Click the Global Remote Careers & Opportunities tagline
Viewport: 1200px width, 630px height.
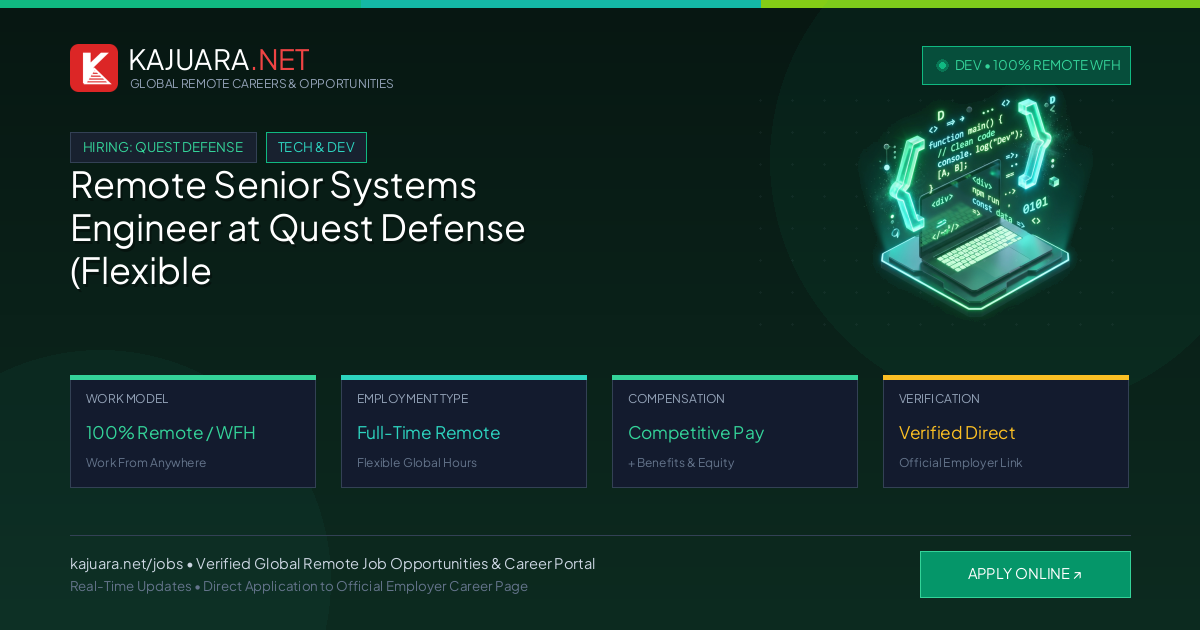262,84
